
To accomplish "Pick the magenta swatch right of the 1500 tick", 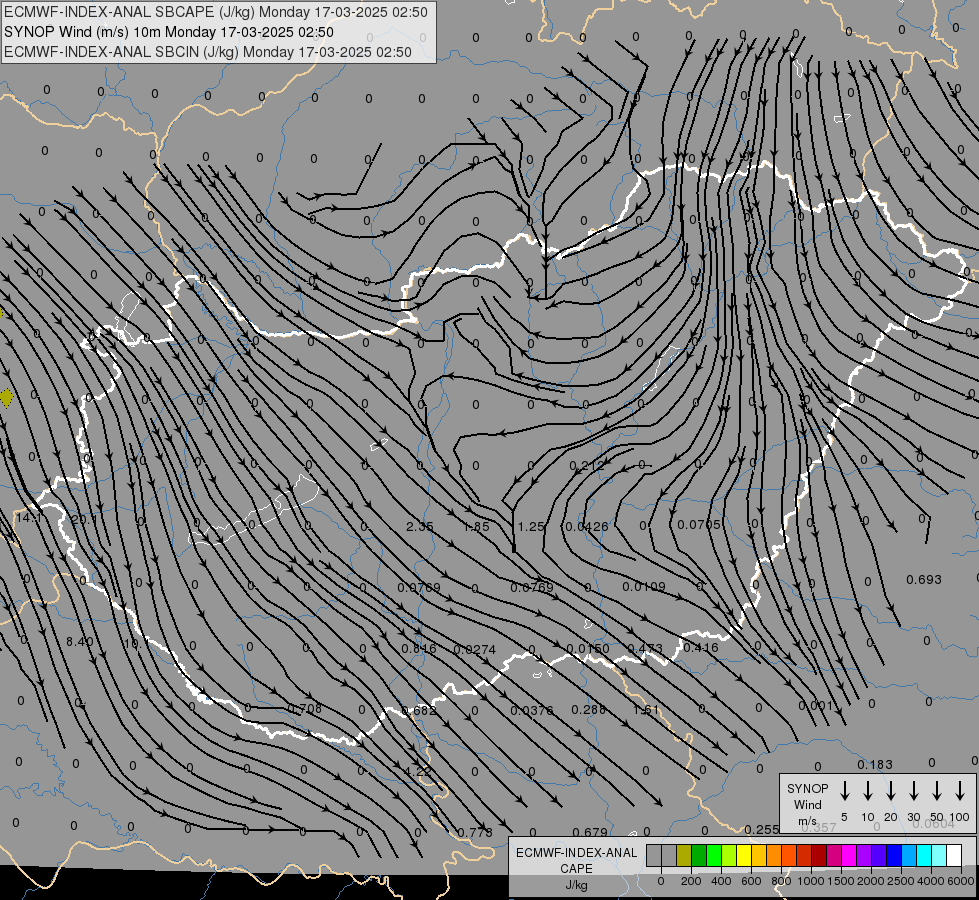I will (x=849, y=855).
